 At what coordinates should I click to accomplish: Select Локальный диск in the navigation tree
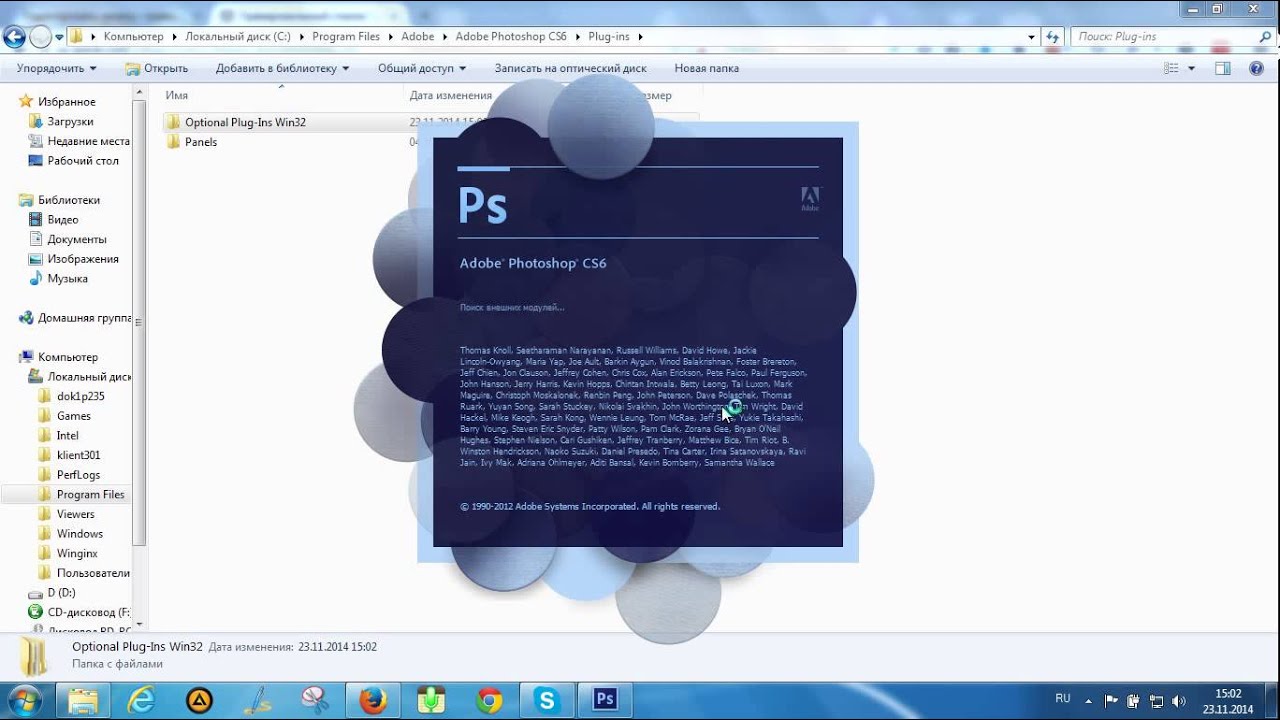[x=90, y=377]
